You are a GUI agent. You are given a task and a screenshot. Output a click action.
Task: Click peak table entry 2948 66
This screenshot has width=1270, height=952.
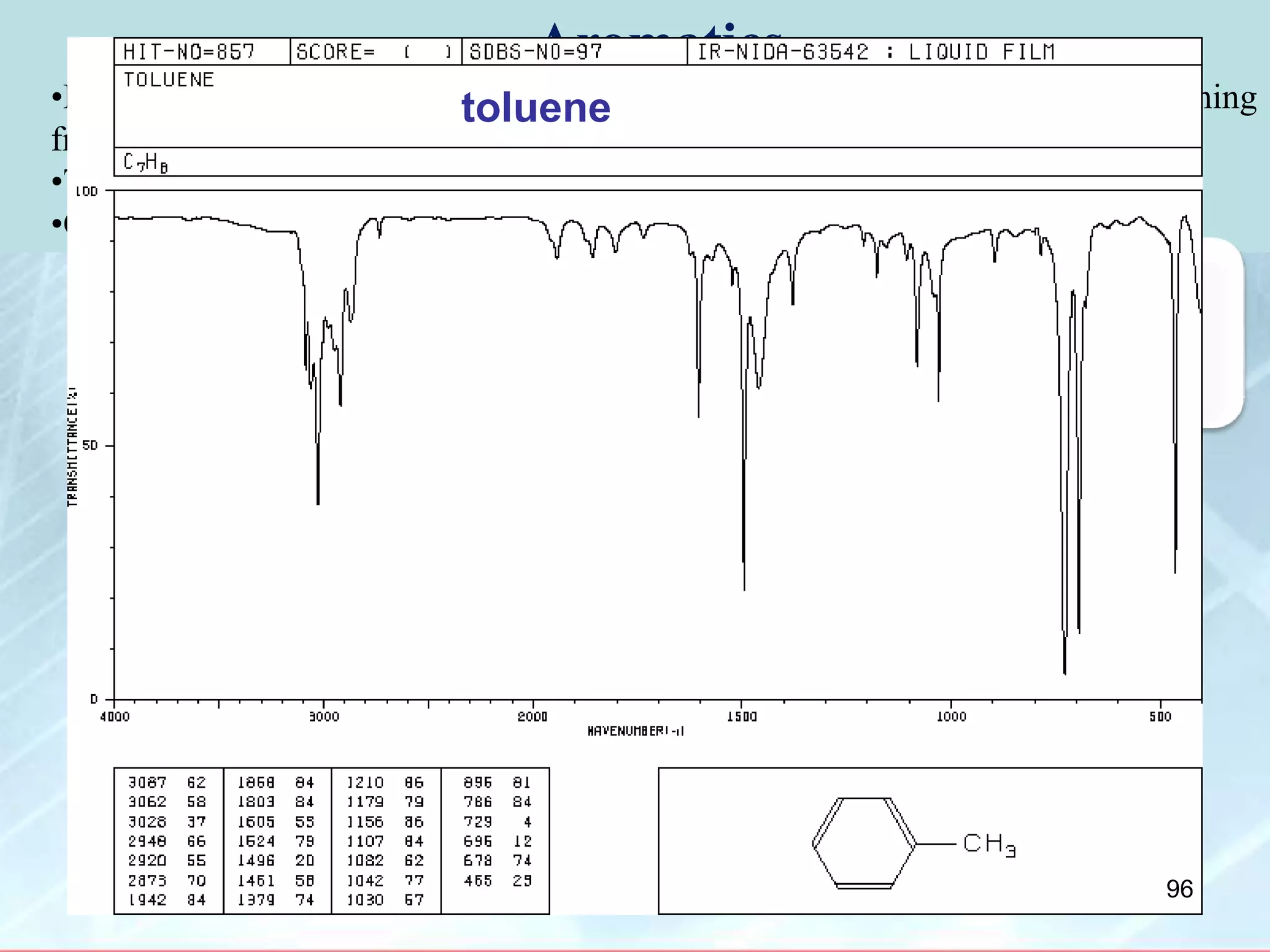167,841
